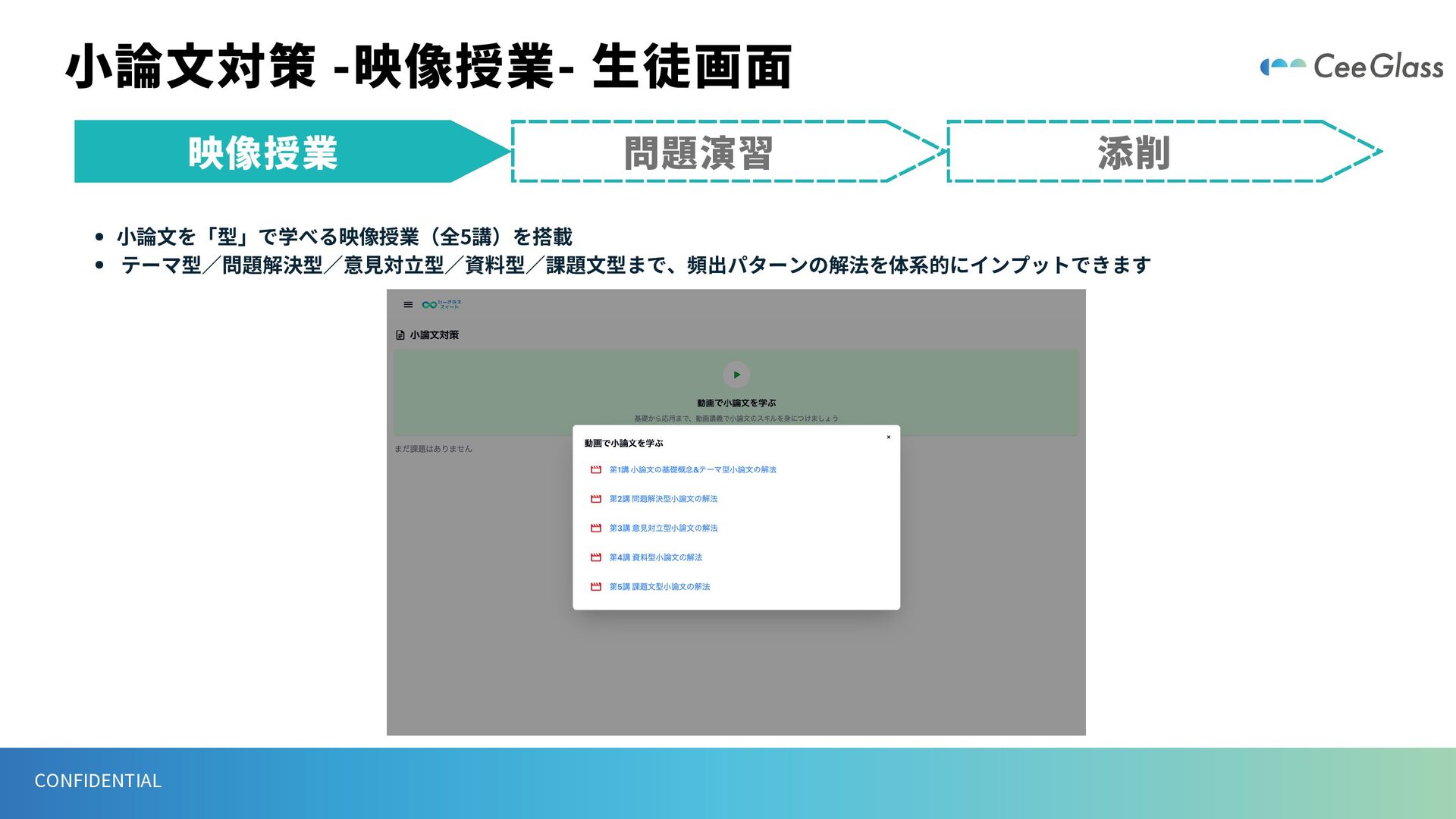
Task: Click the clapperboard icon for 第2講
Action: point(596,499)
